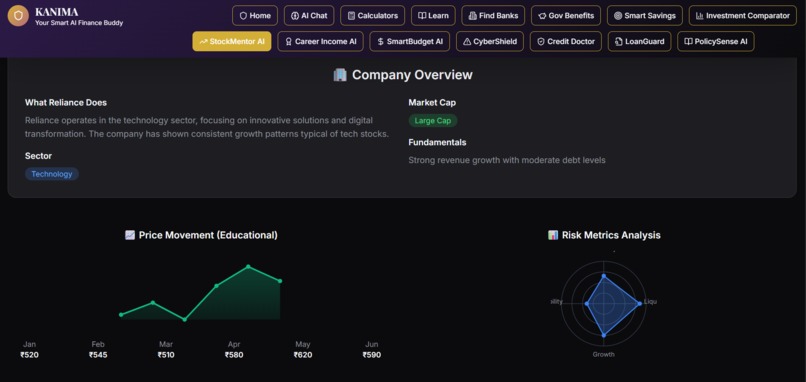Screen dimensions: 806x382
Task: Click the ₹520 January price value
Action: pos(29,355)
